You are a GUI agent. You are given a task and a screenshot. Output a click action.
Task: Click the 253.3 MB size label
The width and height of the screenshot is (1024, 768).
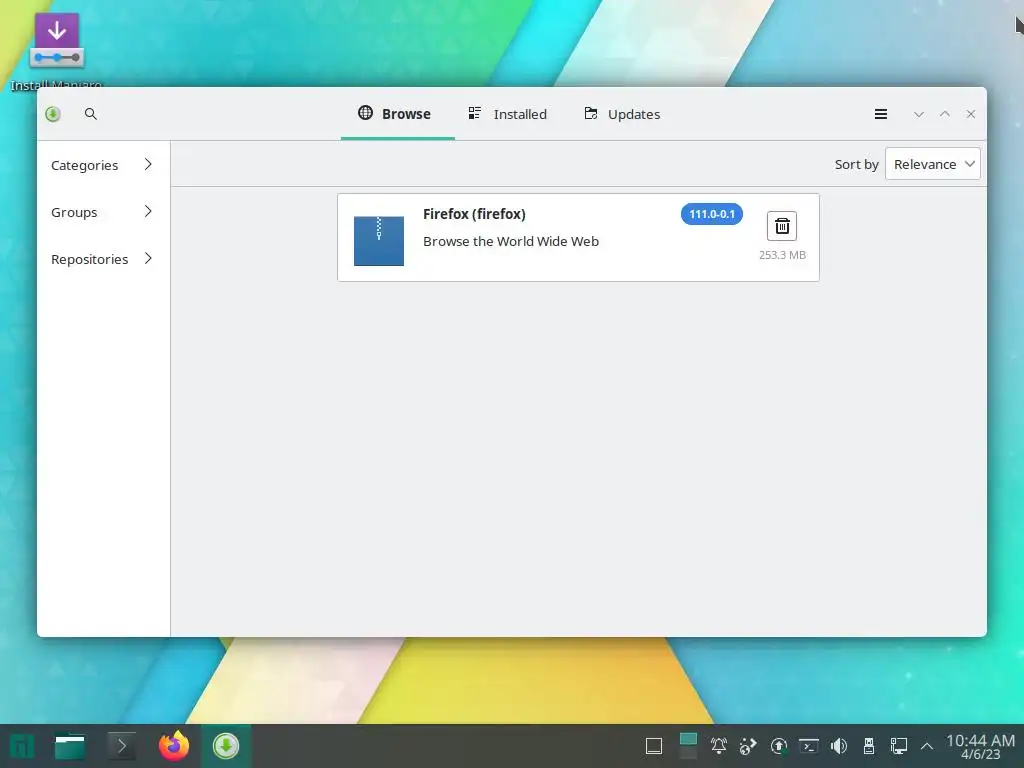(782, 255)
